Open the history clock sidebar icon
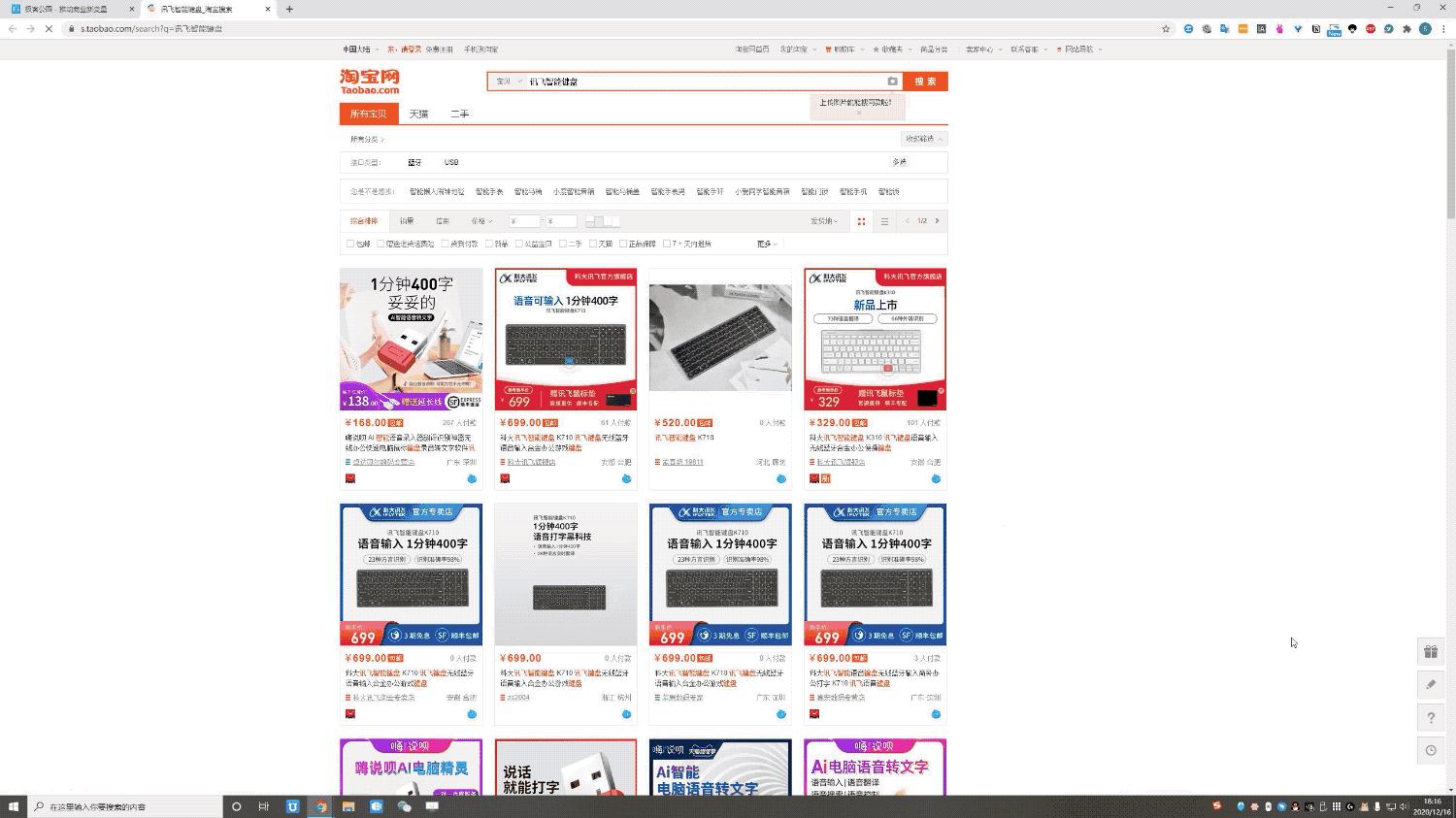The image size is (1456, 818). click(1431, 750)
